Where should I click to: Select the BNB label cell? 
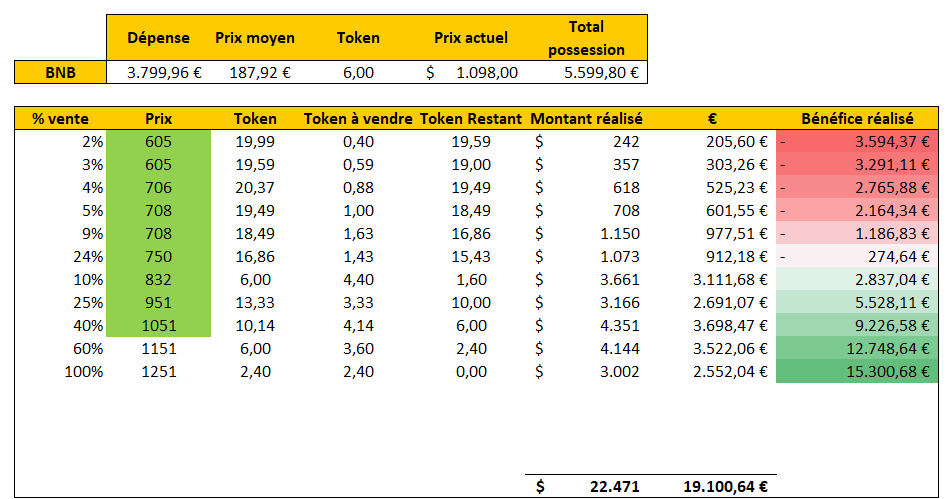pos(60,72)
